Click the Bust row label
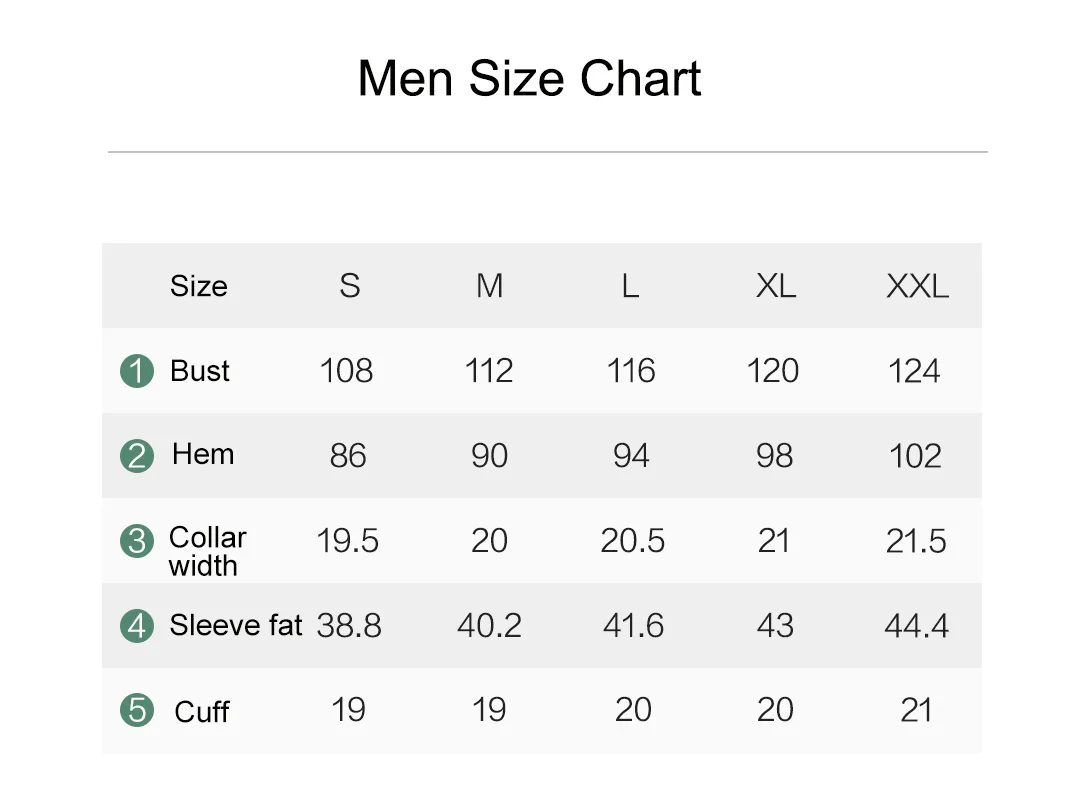This screenshot has width=1080, height=789. click(x=200, y=371)
